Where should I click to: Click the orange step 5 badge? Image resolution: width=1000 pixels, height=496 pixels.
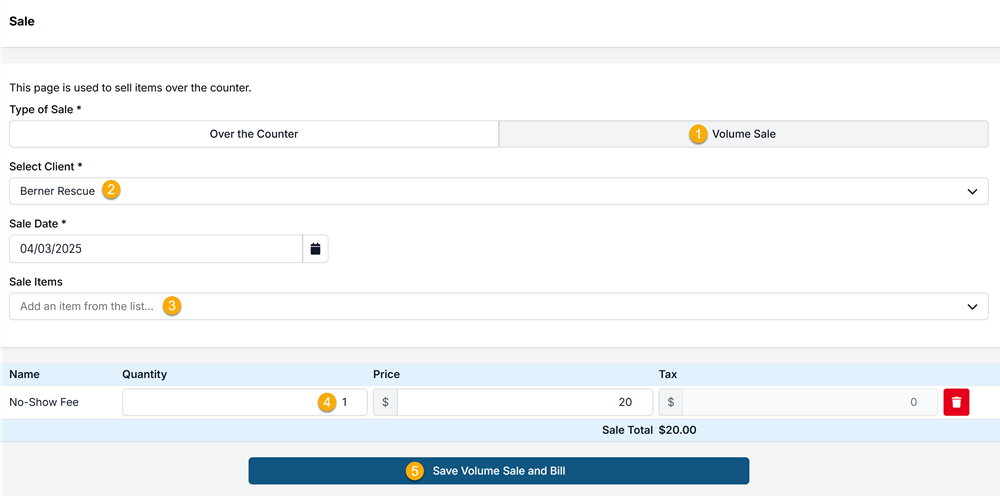click(415, 470)
